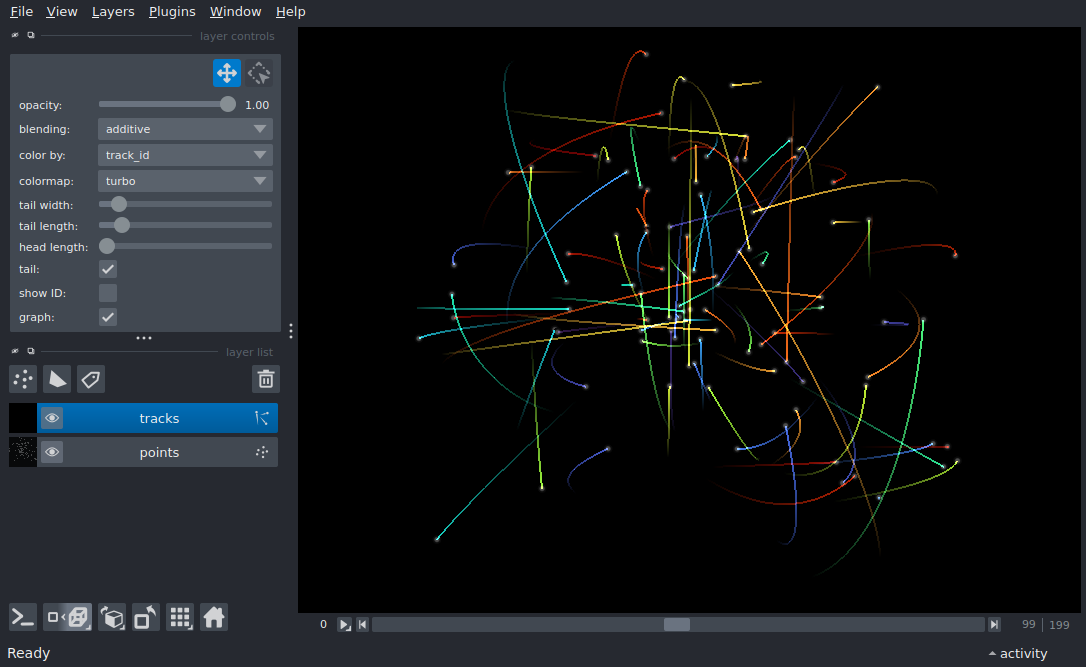This screenshot has width=1086, height=667.
Task: Open the Help menu
Action: coord(290,12)
